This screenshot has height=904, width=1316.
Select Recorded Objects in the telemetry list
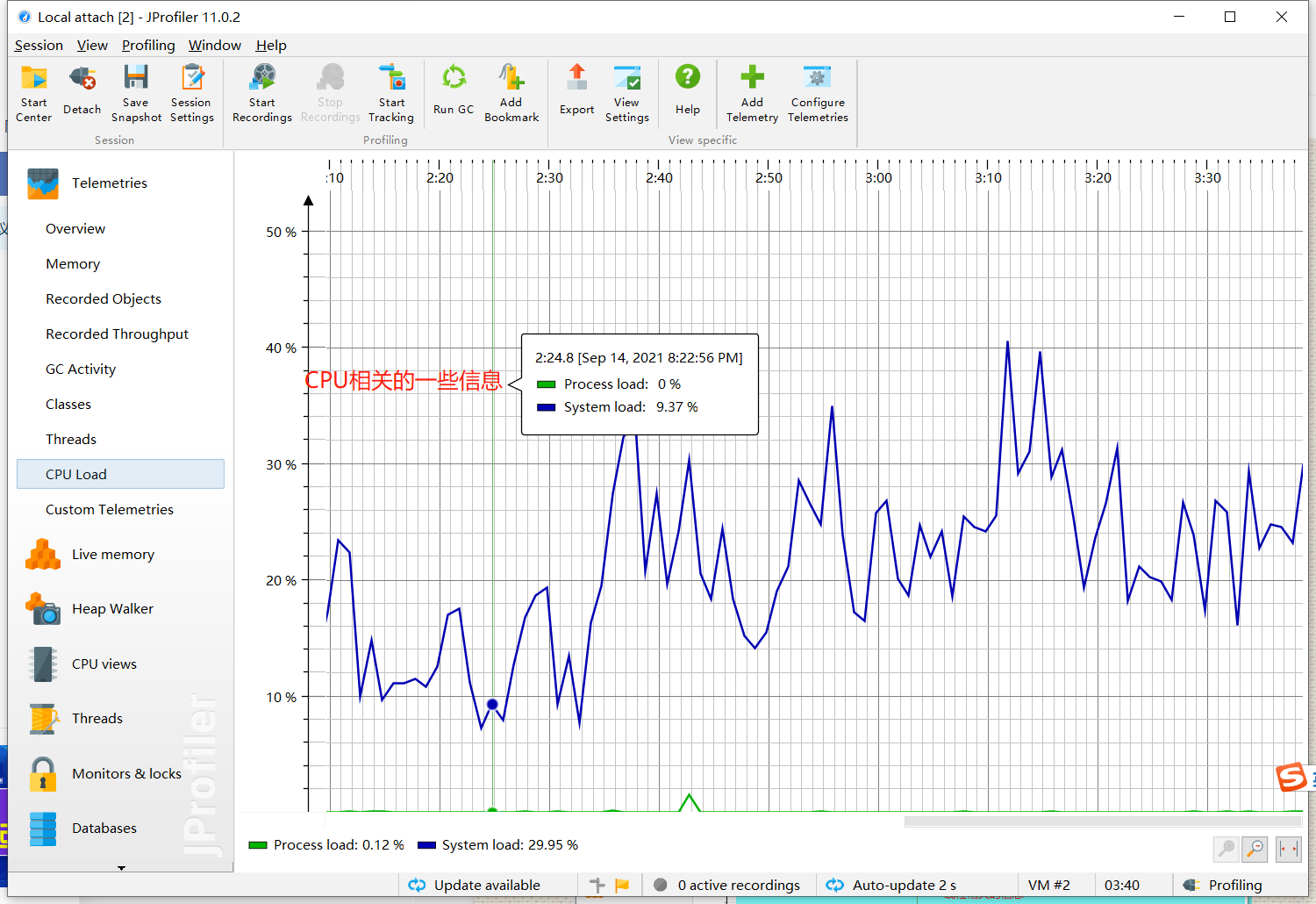pyautogui.click(x=104, y=298)
